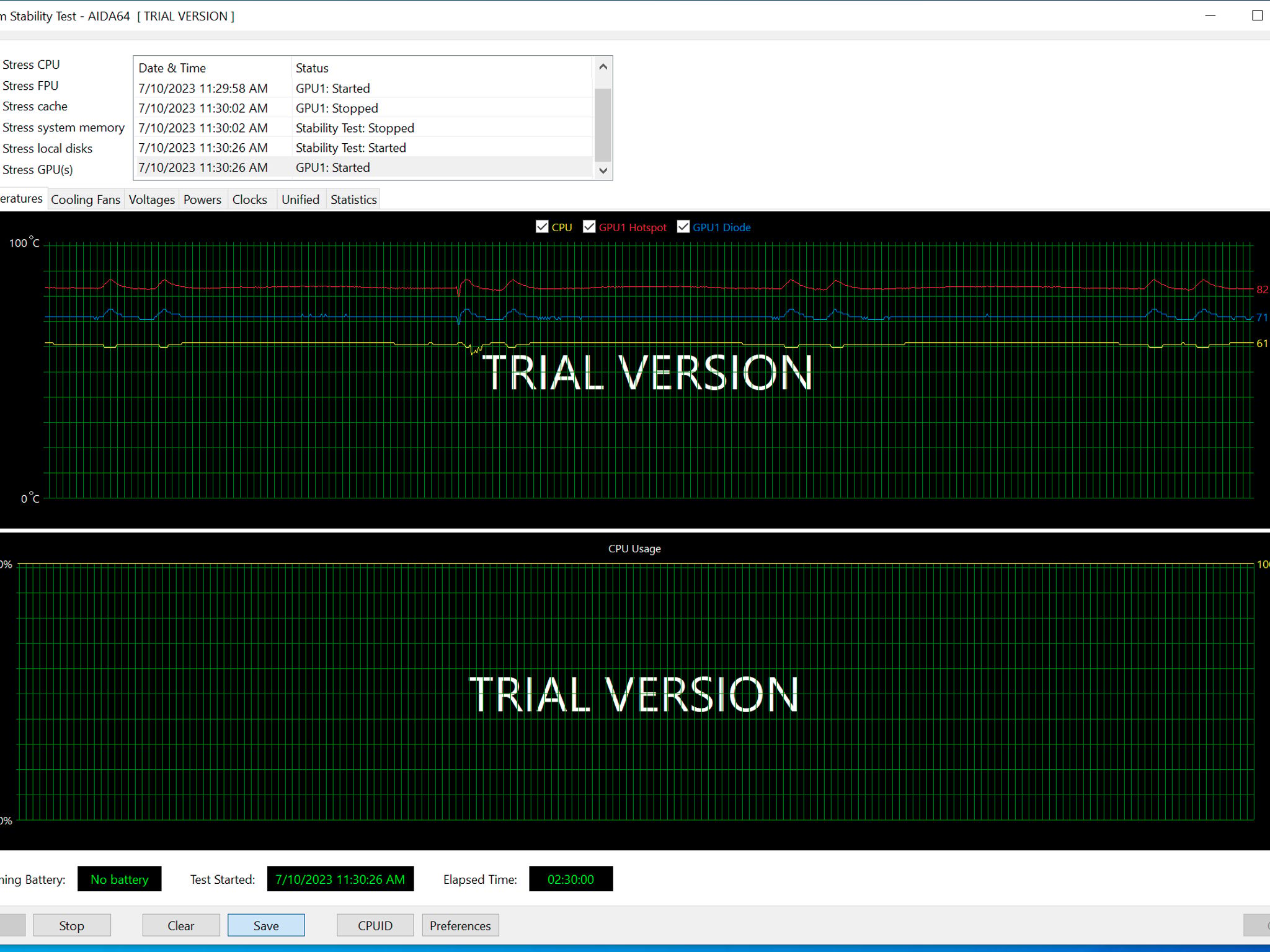Open the Voltages tab

(152, 200)
